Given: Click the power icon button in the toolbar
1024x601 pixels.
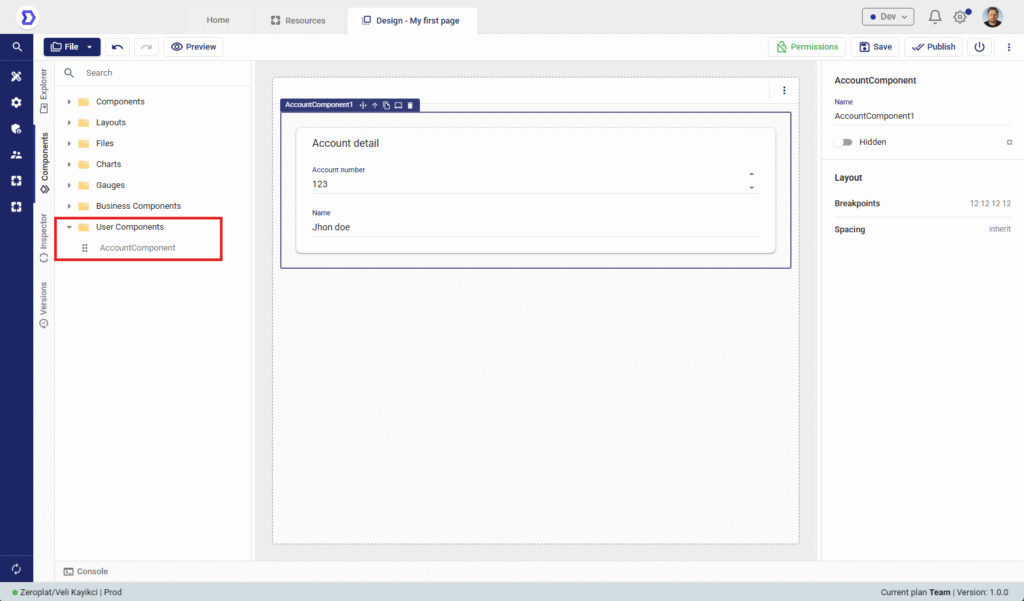Looking at the screenshot, I should pos(979,47).
